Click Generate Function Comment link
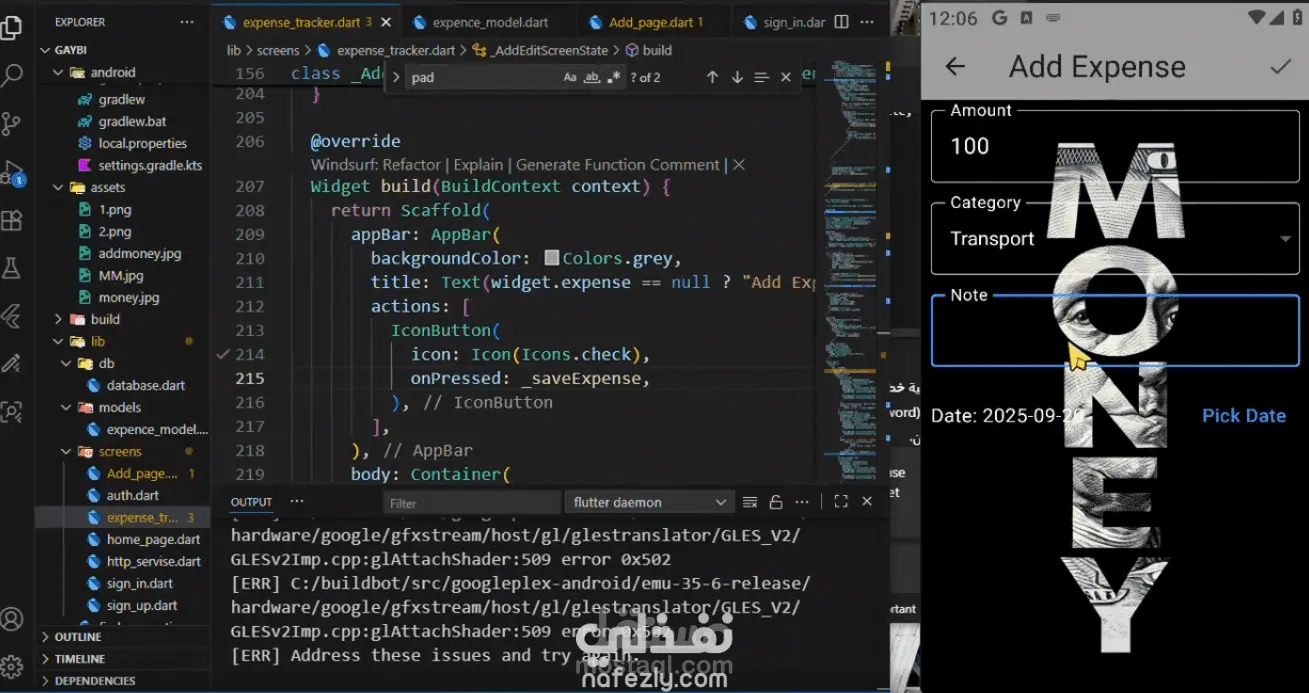This screenshot has height=693, width=1309. click(x=618, y=165)
